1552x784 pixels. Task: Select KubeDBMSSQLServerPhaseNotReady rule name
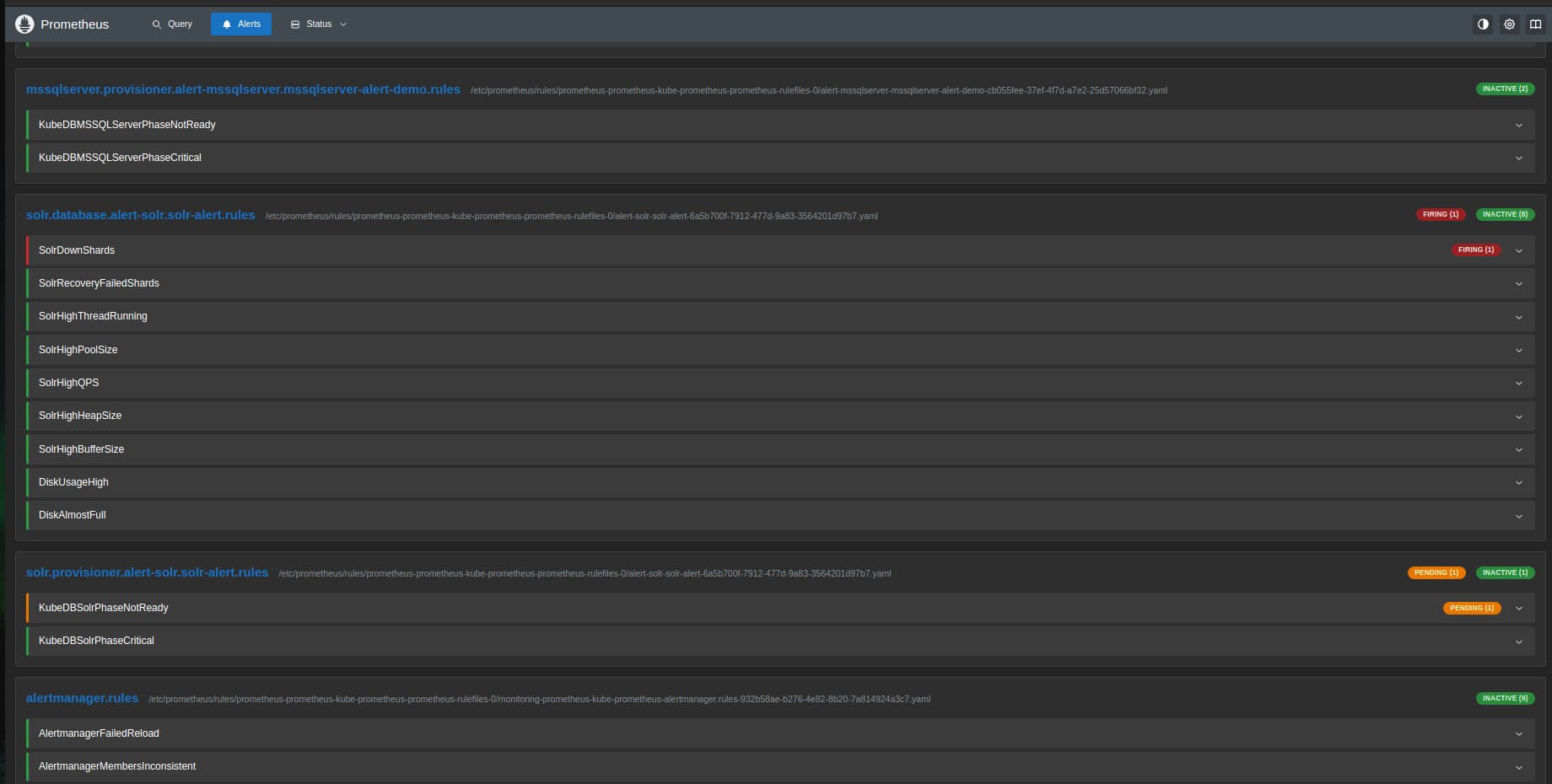pyautogui.click(x=127, y=125)
